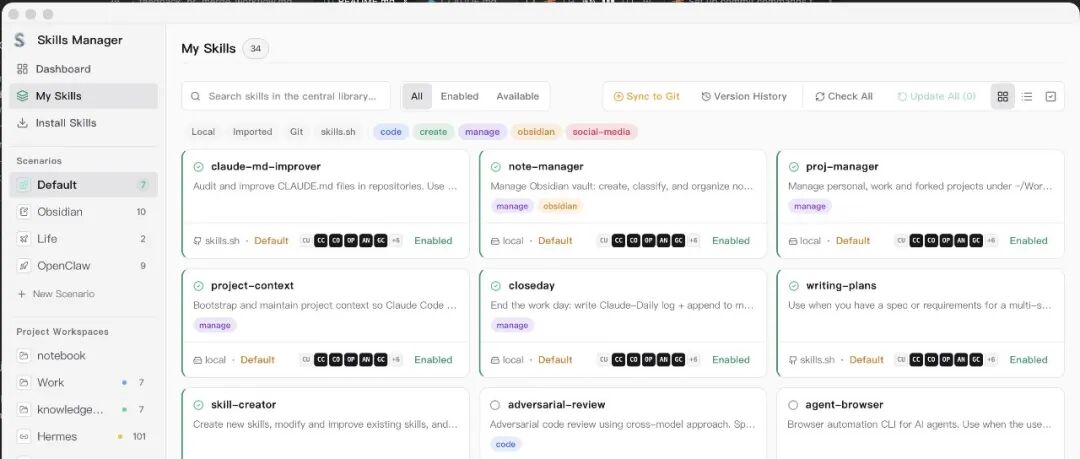
Task: Expand the +6 agents on writing-plans card
Action: coord(991,360)
